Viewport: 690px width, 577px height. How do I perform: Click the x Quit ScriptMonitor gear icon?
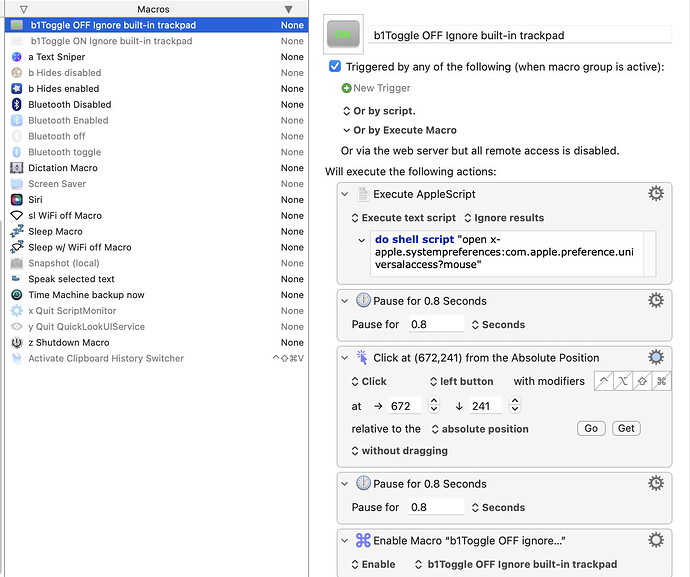pyautogui.click(x=17, y=310)
